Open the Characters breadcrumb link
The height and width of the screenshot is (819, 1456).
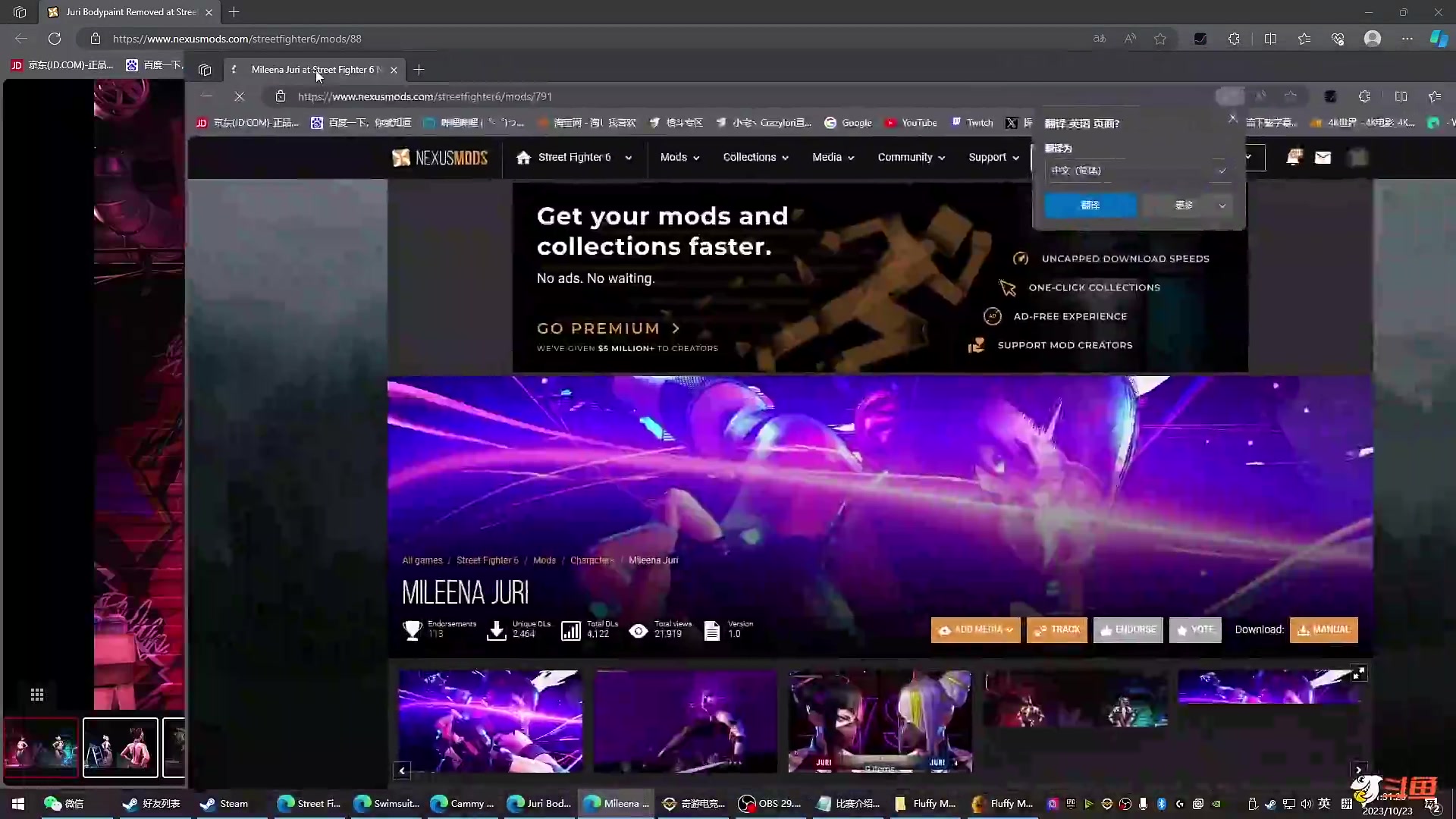pyautogui.click(x=591, y=560)
